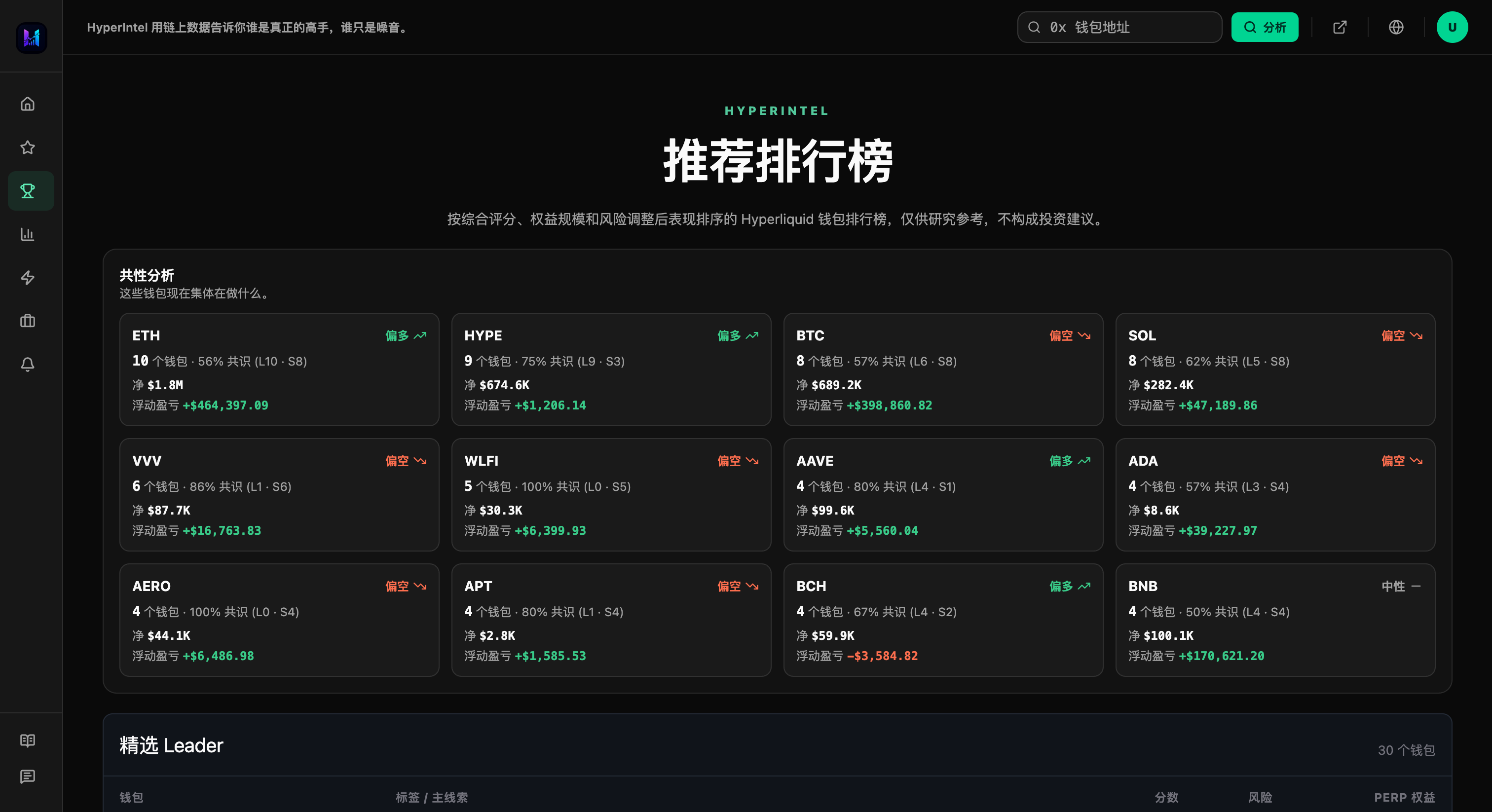The height and width of the screenshot is (812, 1492).
Task: Click the 钱包 column header
Action: click(x=131, y=798)
